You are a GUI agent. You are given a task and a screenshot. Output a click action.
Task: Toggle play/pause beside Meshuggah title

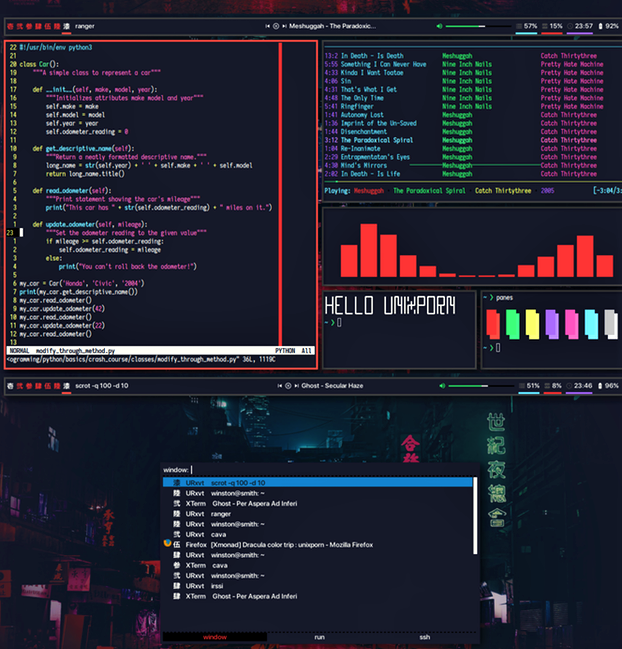(x=276, y=26)
